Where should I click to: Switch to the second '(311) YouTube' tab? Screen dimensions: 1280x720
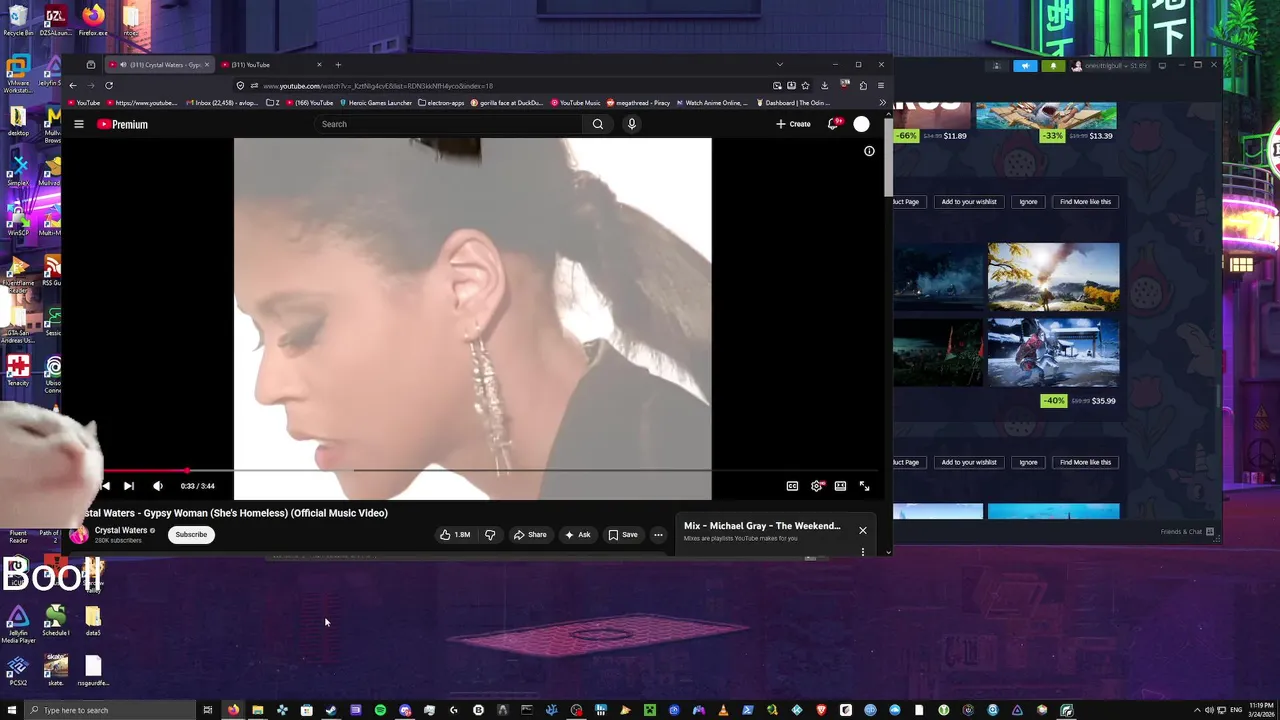click(x=270, y=65)
